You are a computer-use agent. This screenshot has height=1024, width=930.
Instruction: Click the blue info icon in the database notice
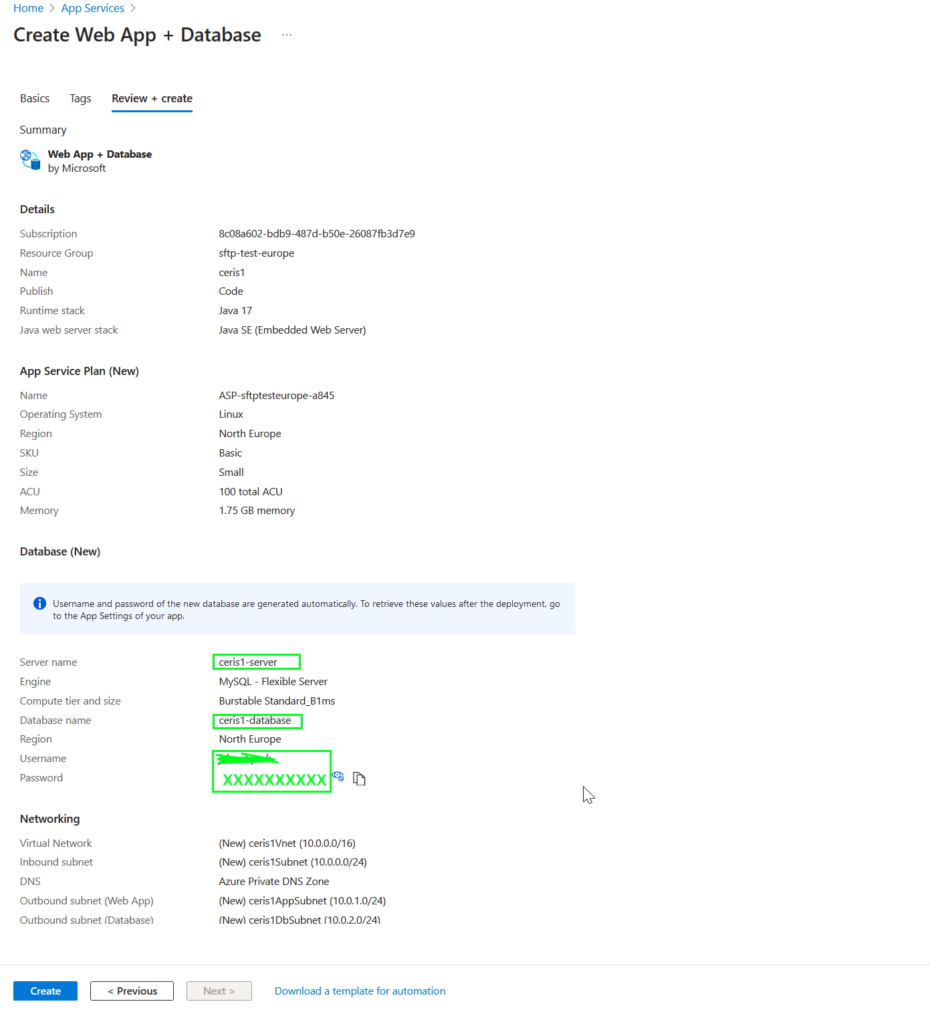coord(40,603)
